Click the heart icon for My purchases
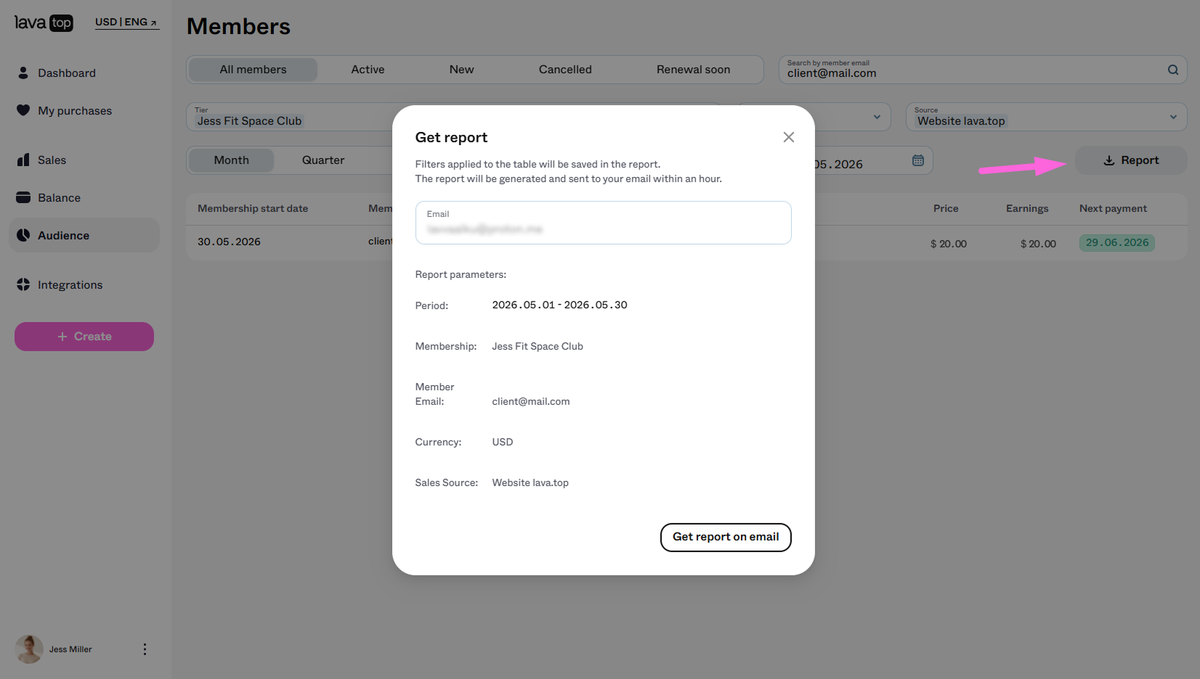 point(23,111)
